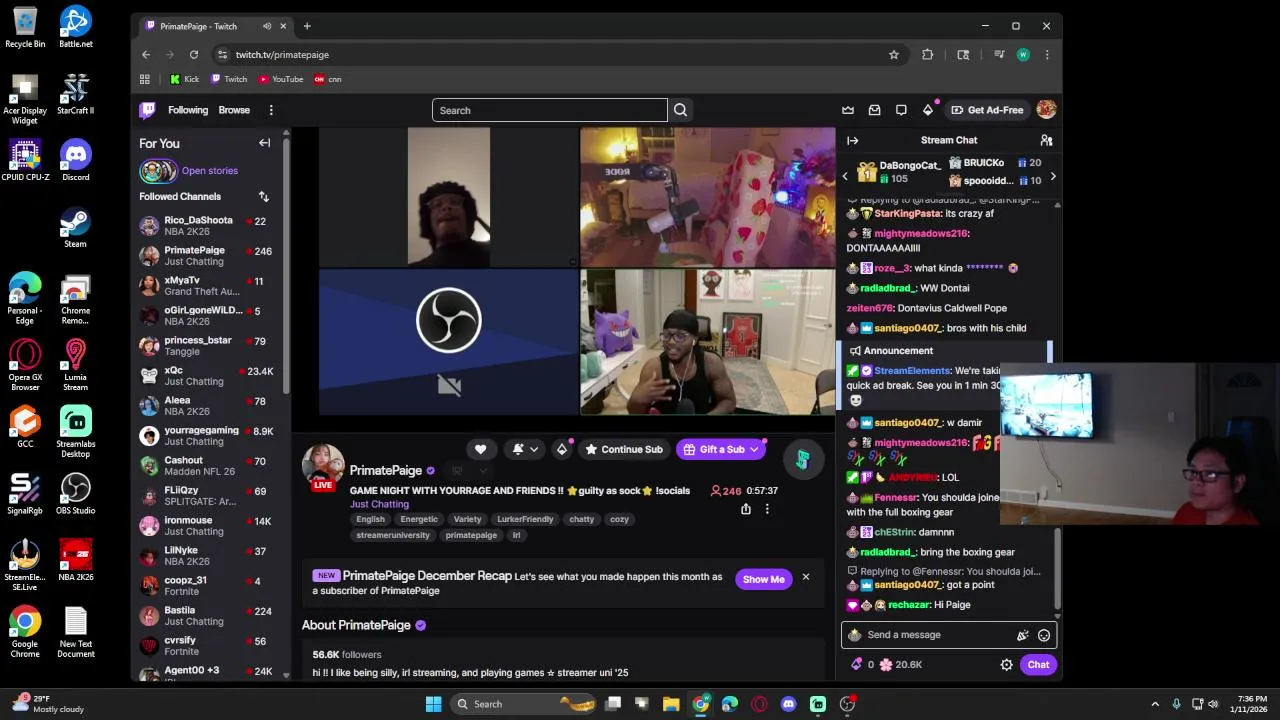Screen dimensions: 1280x720
Task: Reload the Twitch page
Action: (x=194, y=54)
